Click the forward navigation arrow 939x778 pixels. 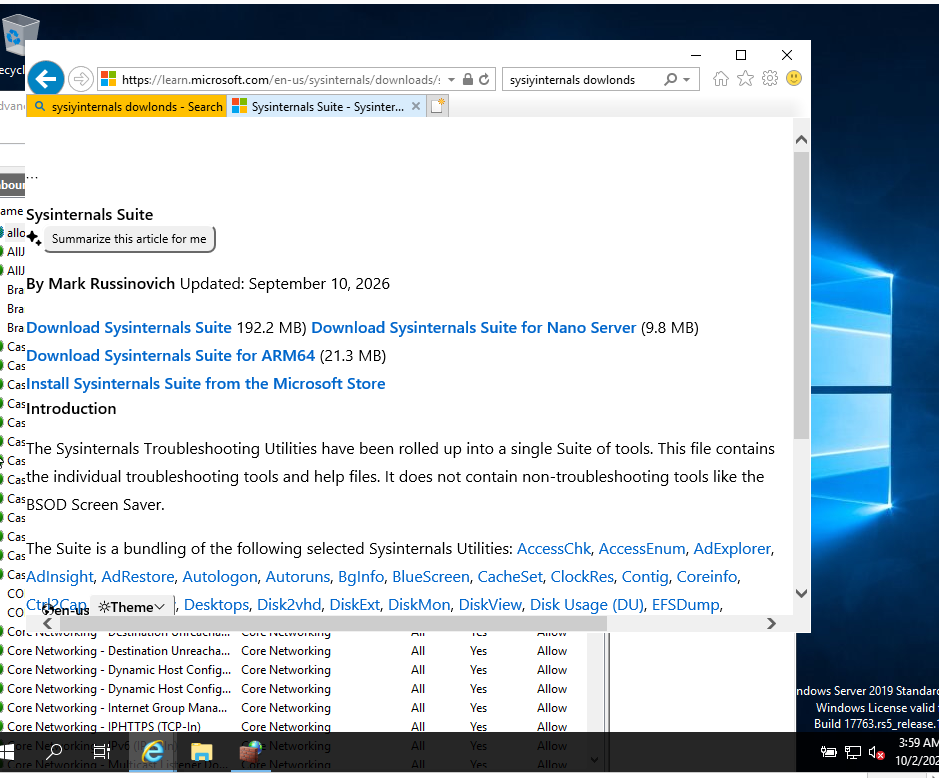point(80,79)
